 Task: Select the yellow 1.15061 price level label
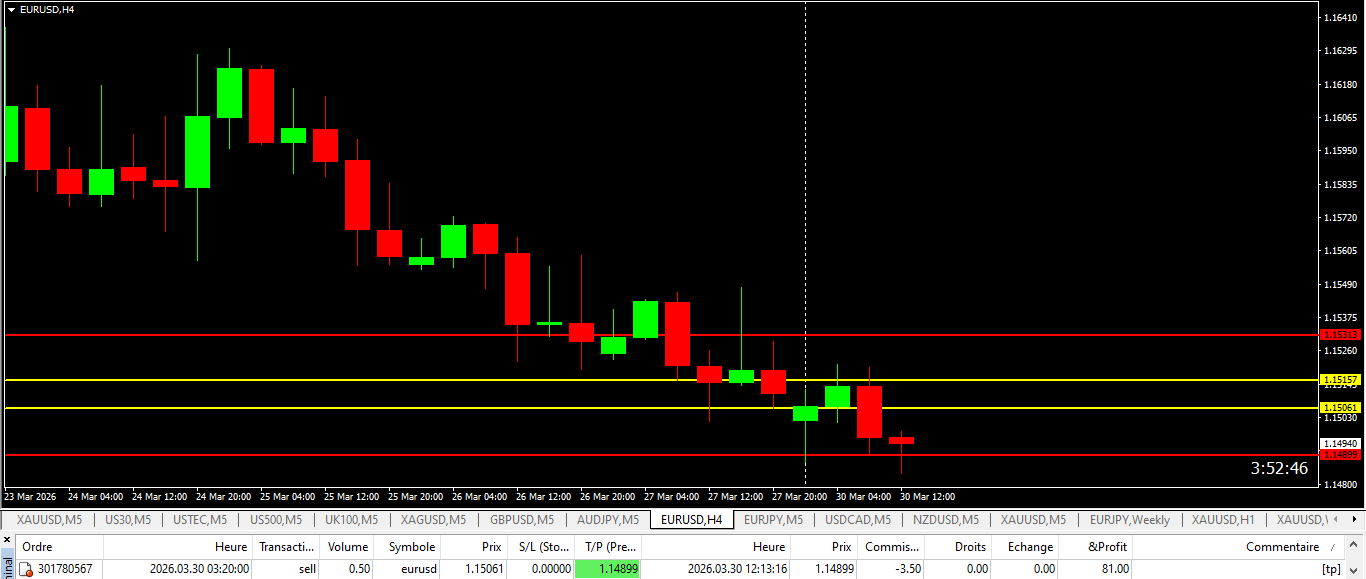pos(1340,408)
